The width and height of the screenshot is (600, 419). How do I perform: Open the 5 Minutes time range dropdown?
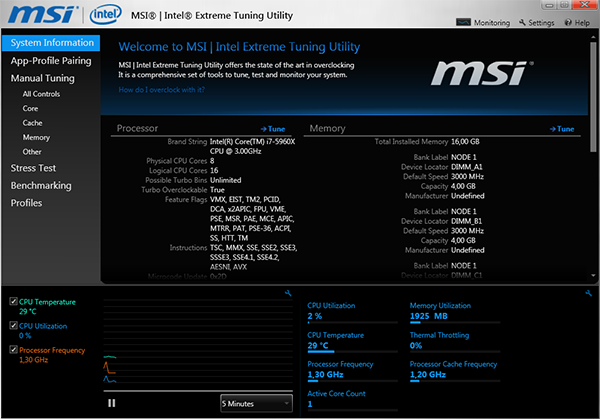tap(256, 403)
